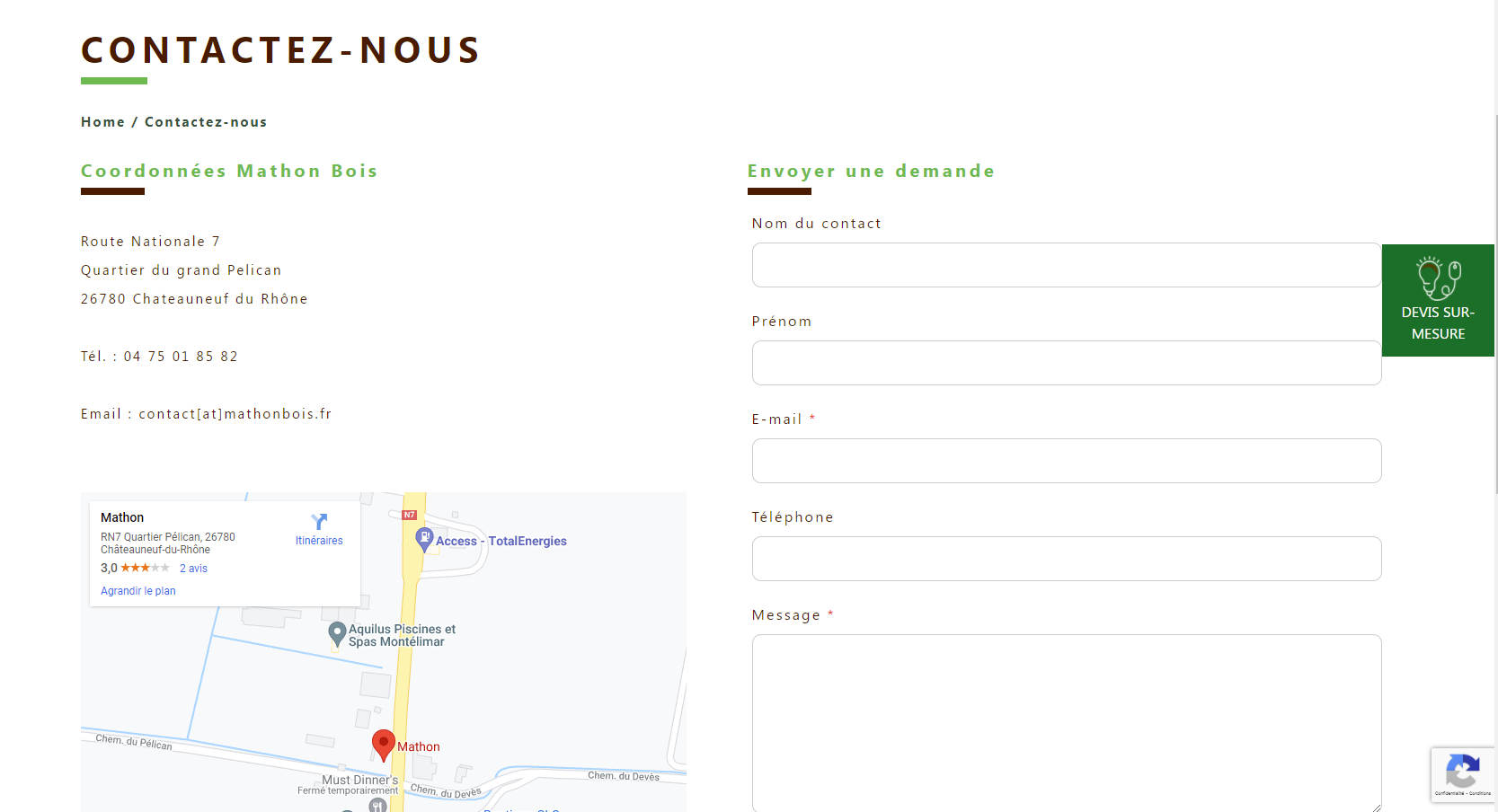Click the Must Dinner's map label
Viewport: 1498px width, 812px height.
point(359,780)
